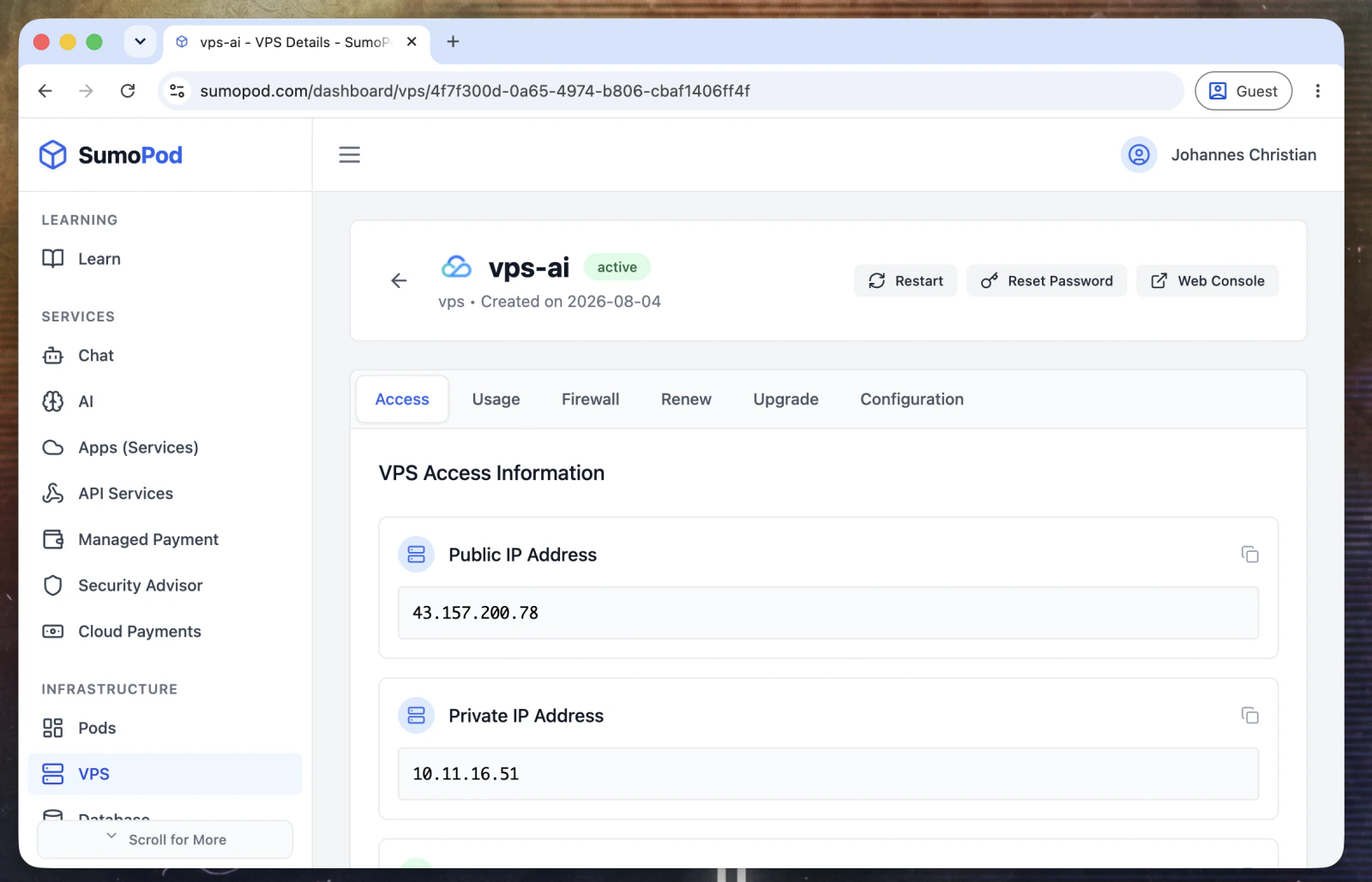The image size is (1372, 882).
Task: Click the public IP 43.157.200.78 field
Action: click(x=828, y=613)
